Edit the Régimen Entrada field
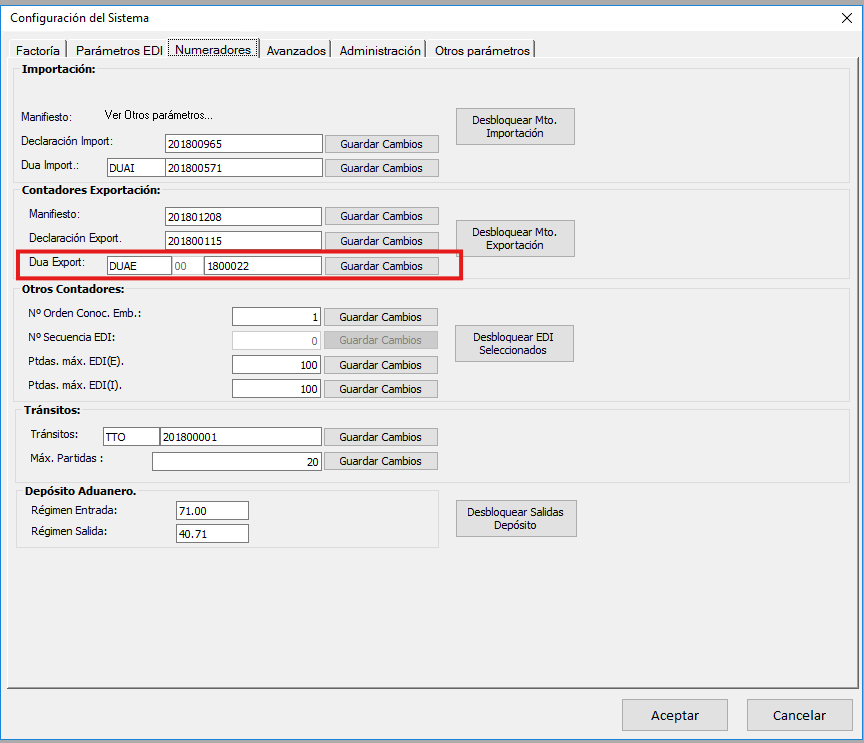This screenshot has width=864, height=743. (x=211, y=511)
